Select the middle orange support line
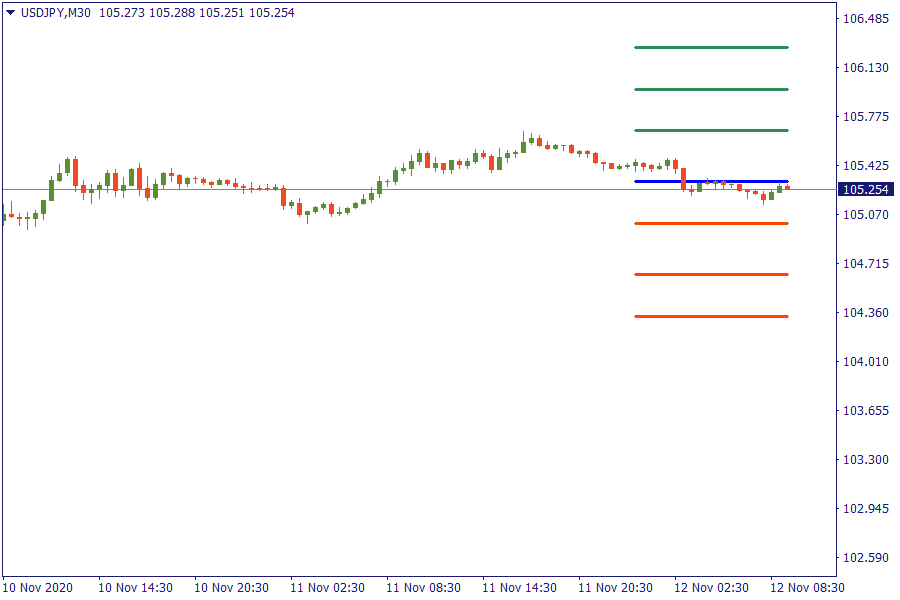The image size is (900, 600). [711, 274]
